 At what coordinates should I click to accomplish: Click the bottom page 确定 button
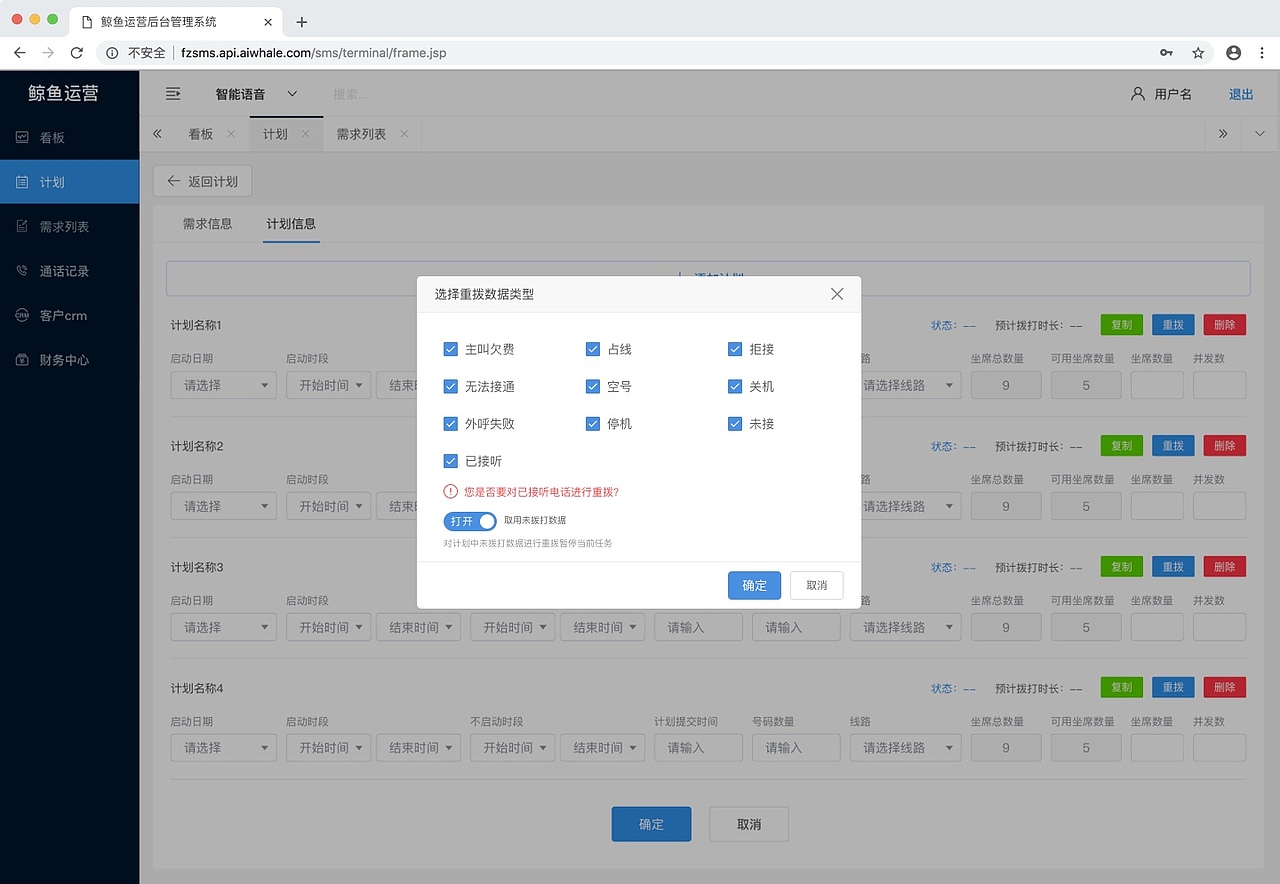coord(651,824)
